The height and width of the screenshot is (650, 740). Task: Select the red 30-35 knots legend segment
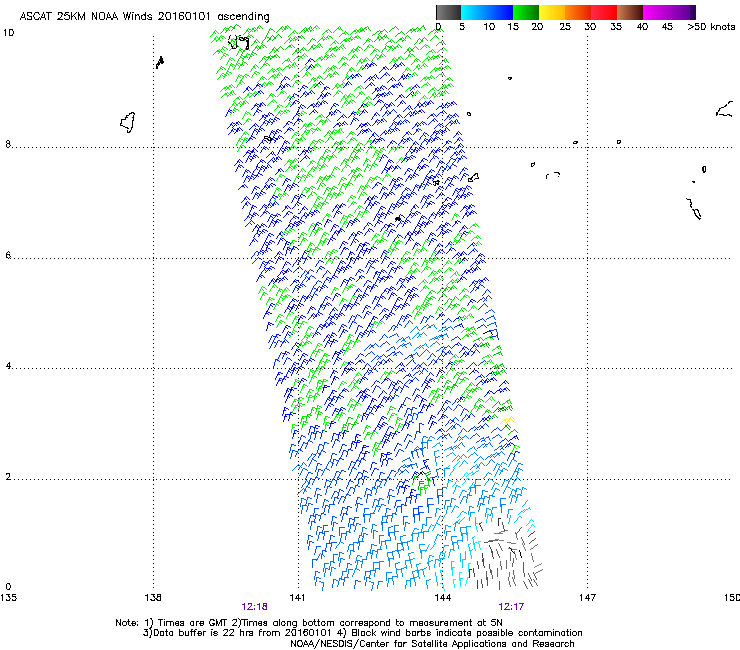(x=604, y=12)
